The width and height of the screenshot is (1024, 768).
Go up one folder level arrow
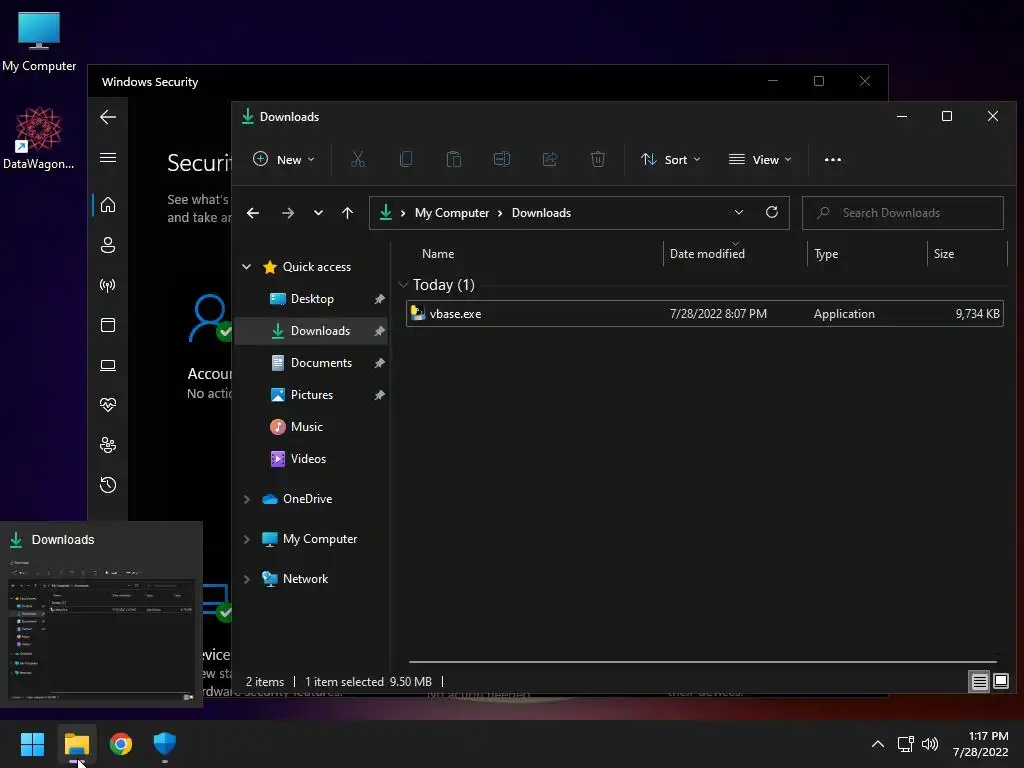point(347,213)
